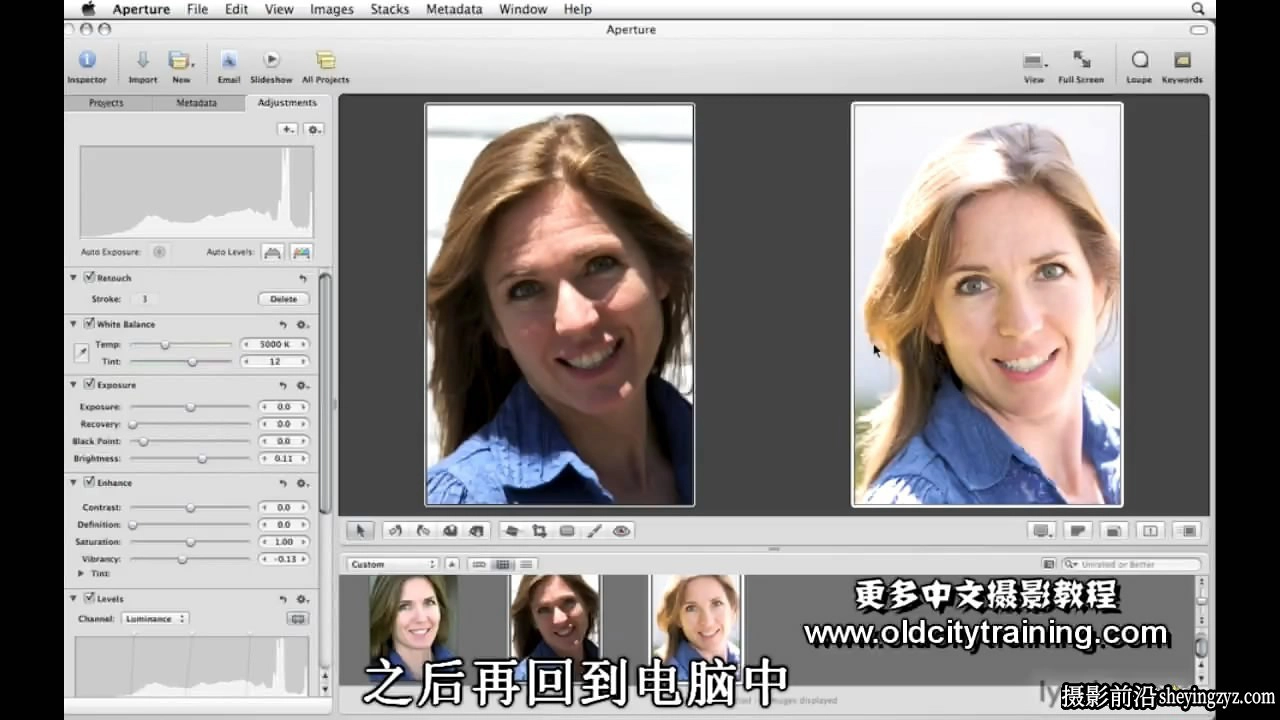Screen dimensions: 1280x720
Task: Toggle sort direction arrow button
Action: pos(452,564)
